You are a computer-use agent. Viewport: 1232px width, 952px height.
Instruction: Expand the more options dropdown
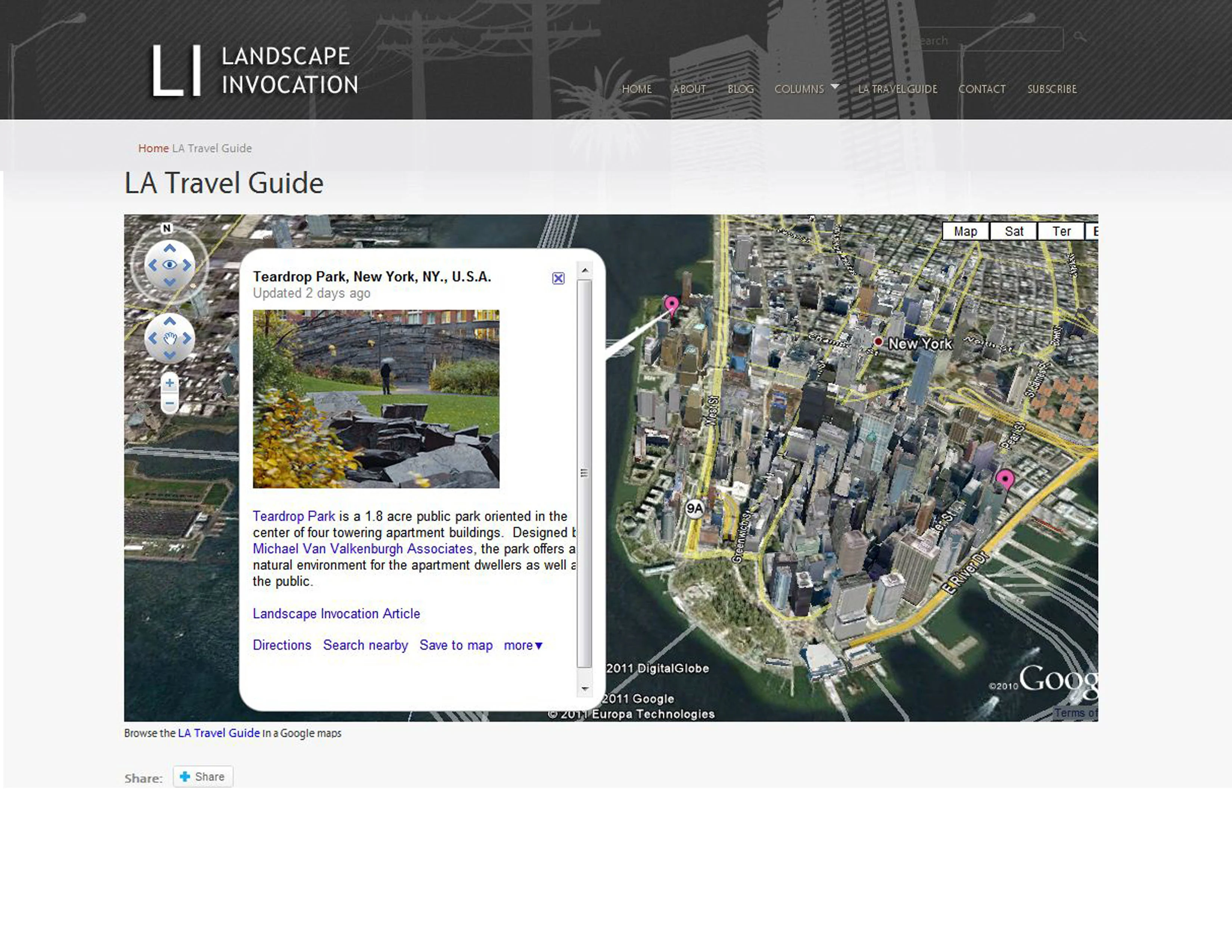click(523, 645)
